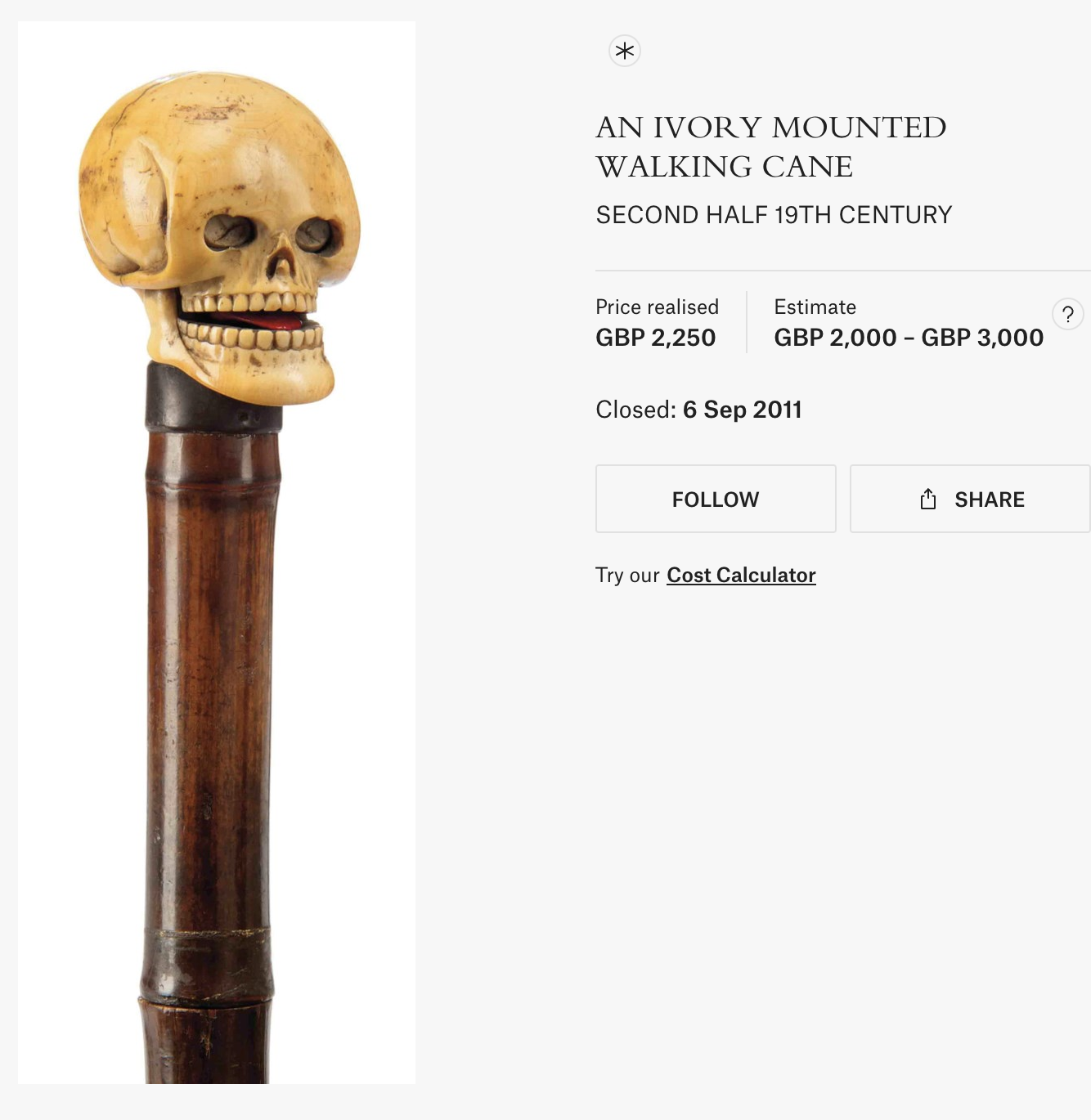Click the Estimate label
This screenshot has width=1091, height=1120.
pyautogui.click(x=815, y=307)
